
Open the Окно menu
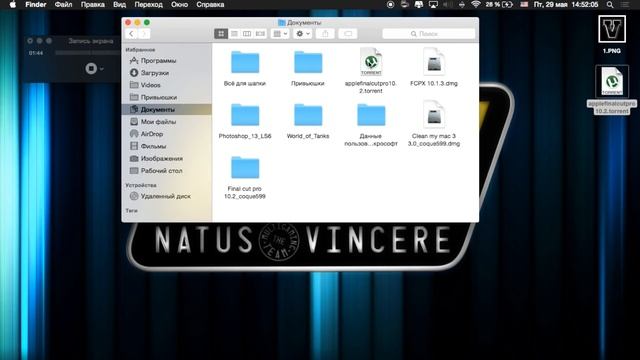click(179, 4)
